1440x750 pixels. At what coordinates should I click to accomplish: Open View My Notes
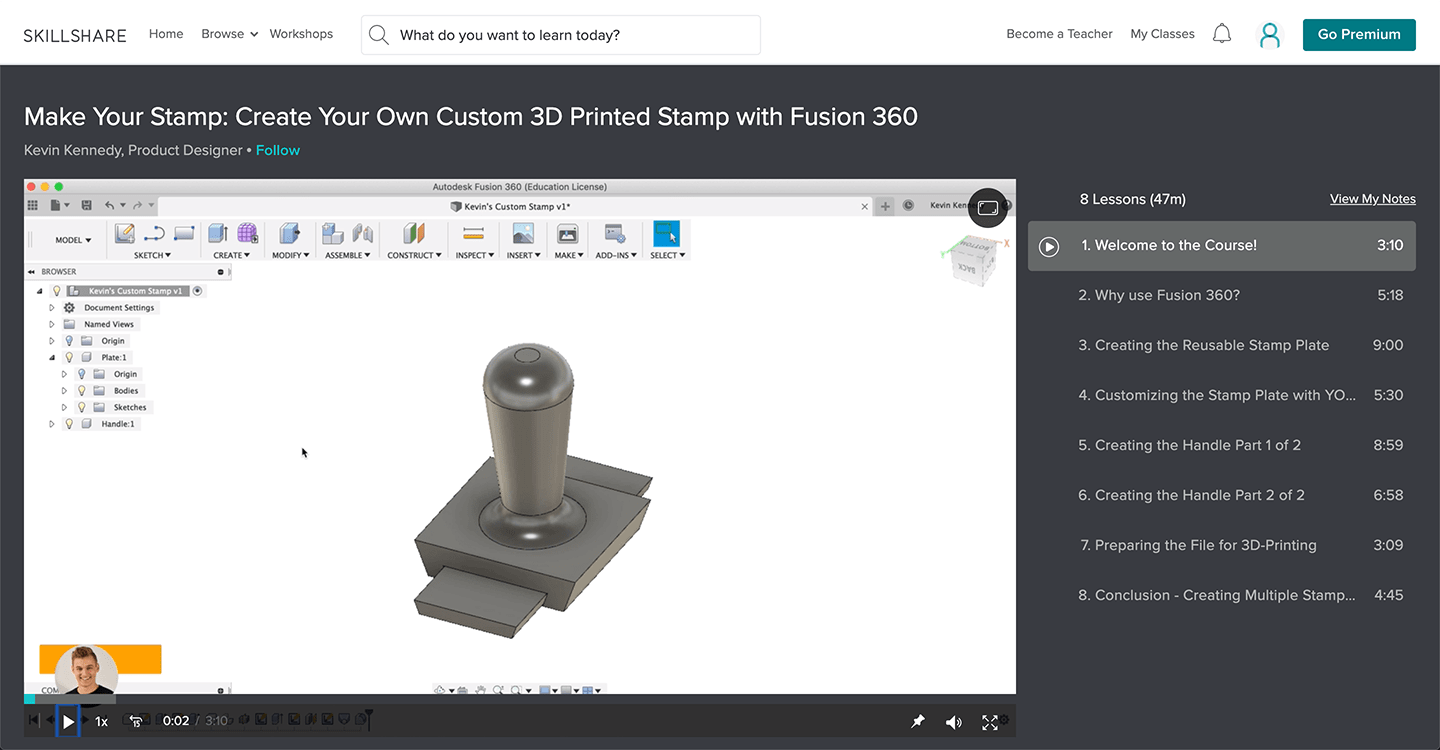point(1373,199)
